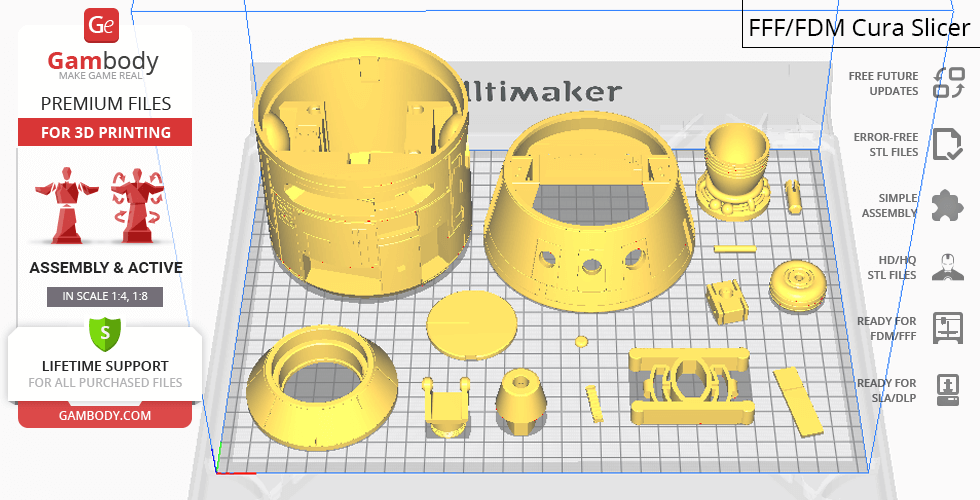Click the HD/HQ STL Files icon
Image resolution: width=980 pixels, height=500 pixels.
(947, 267)
